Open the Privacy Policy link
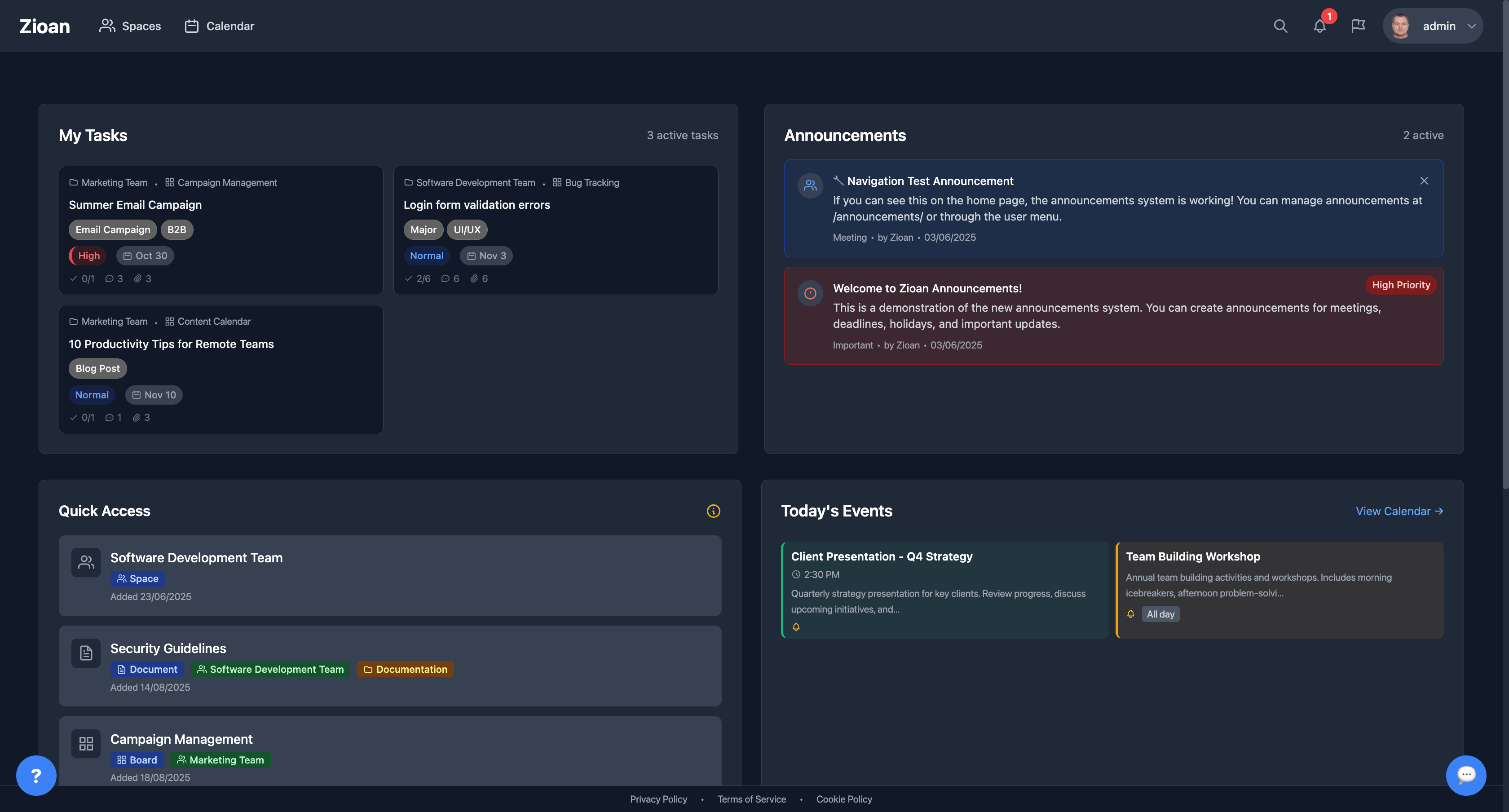The width and height of the screenshot is (1509, 812). coord(658,799)
